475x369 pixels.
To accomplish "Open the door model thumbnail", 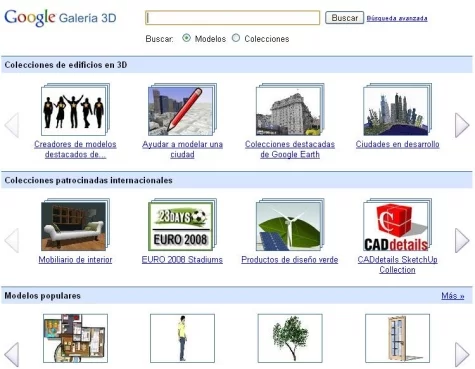I will [x=397, y=338].
